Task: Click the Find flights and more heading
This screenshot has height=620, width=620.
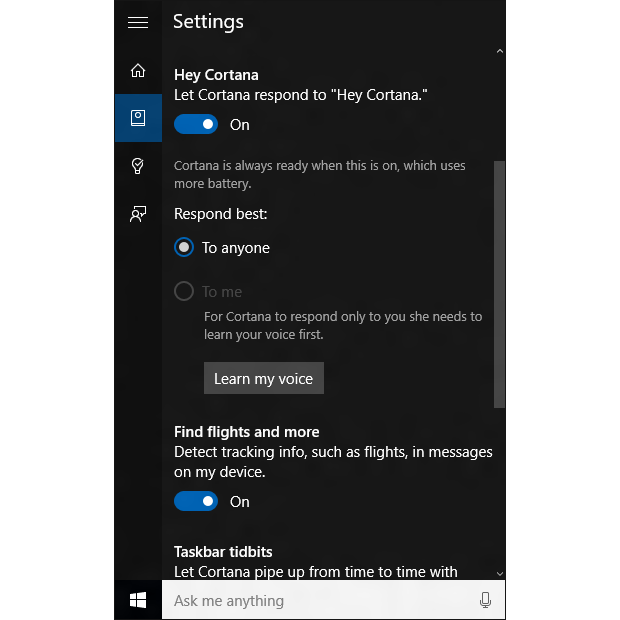Action: (x=247, y=432)
